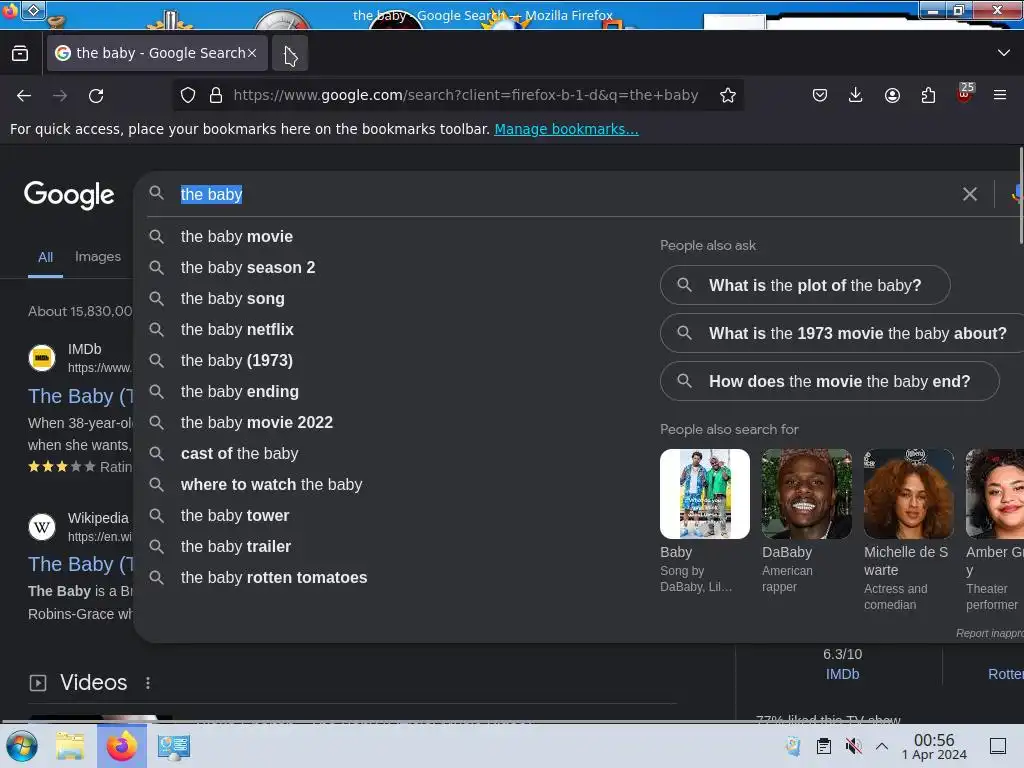Expand the list all tabs chevron

[1004, 53]
